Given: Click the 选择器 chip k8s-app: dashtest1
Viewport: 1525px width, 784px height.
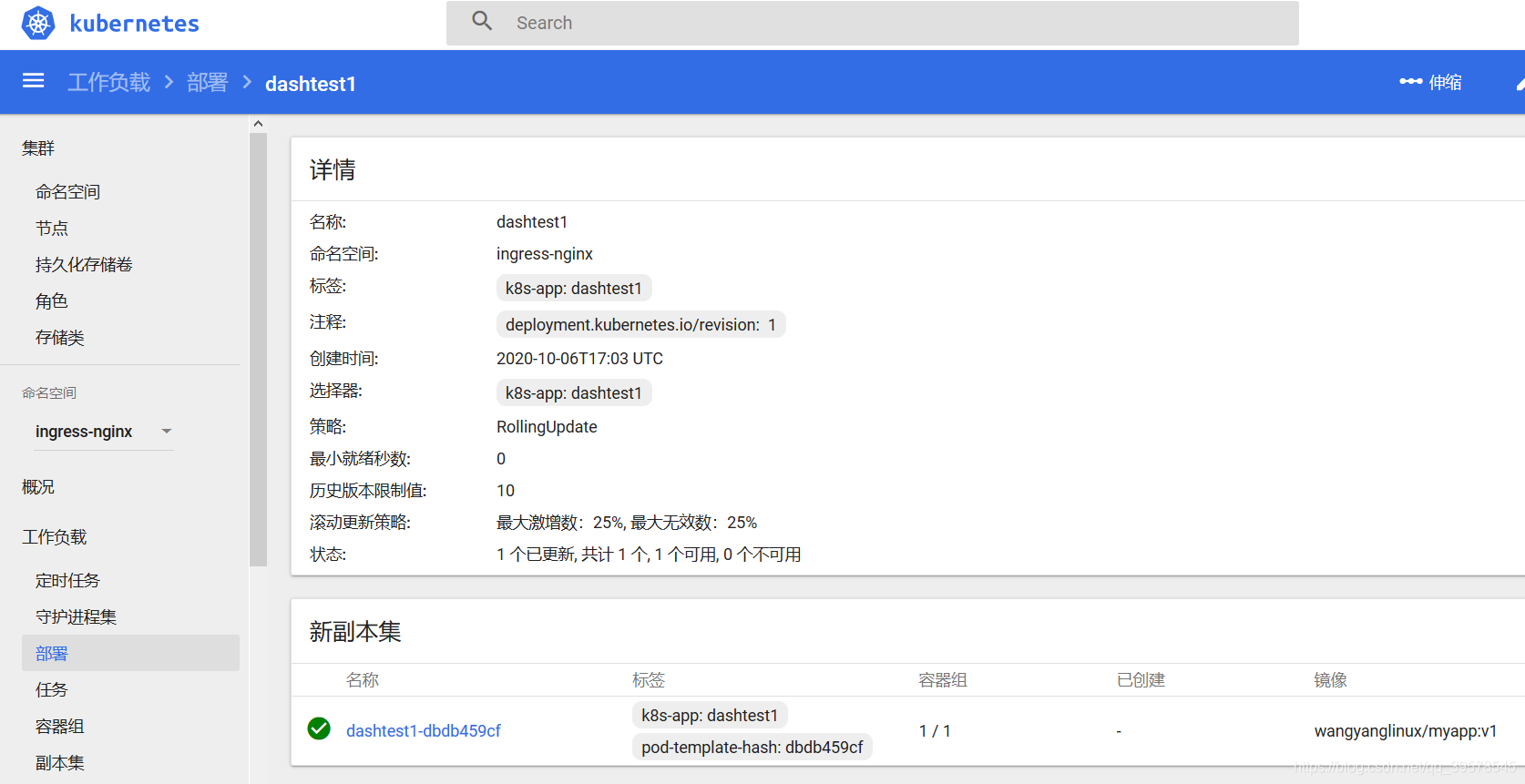Looking at the screenshot, I should (x=574, y=392).
